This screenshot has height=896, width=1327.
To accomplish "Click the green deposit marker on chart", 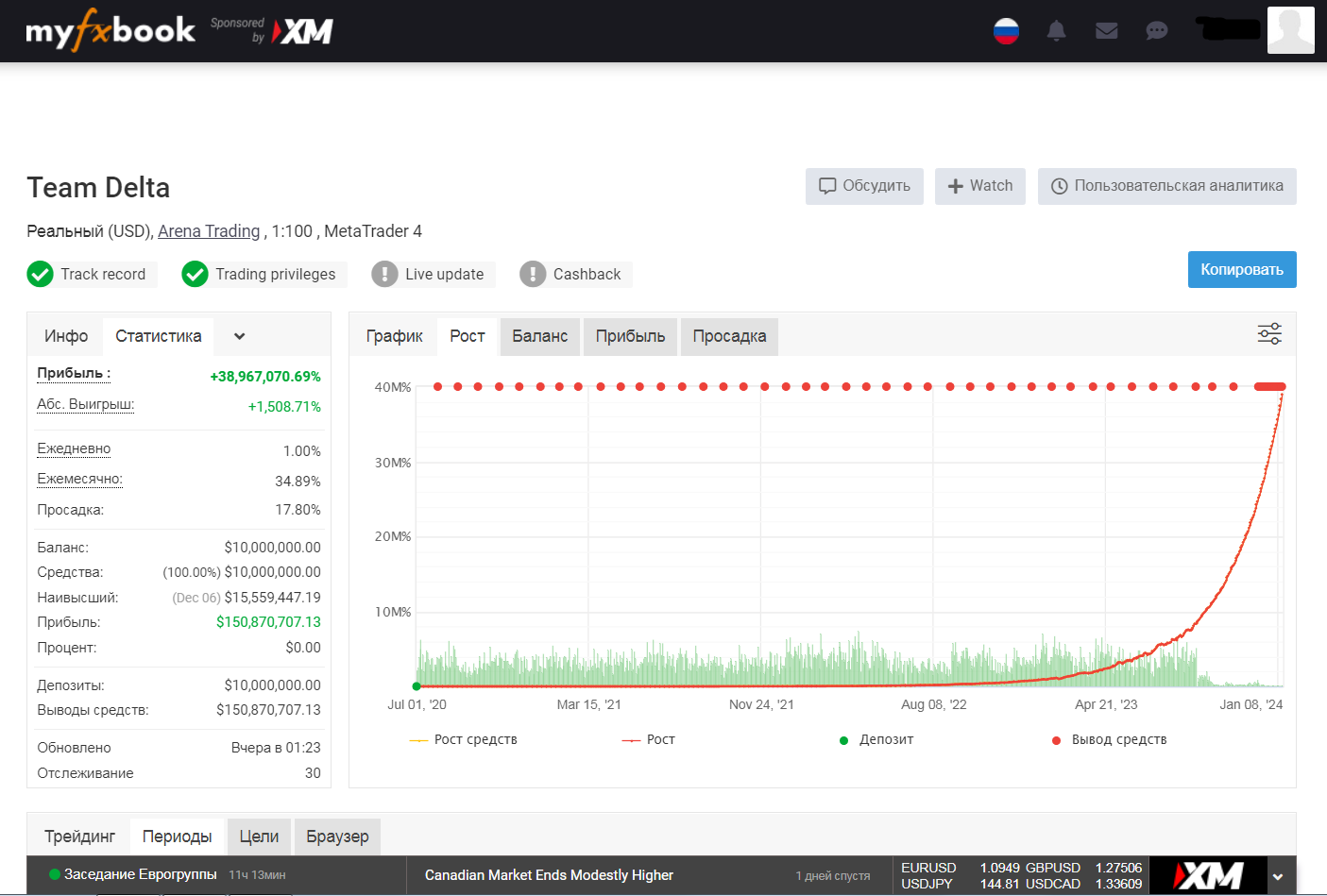I will click(417, 686).
